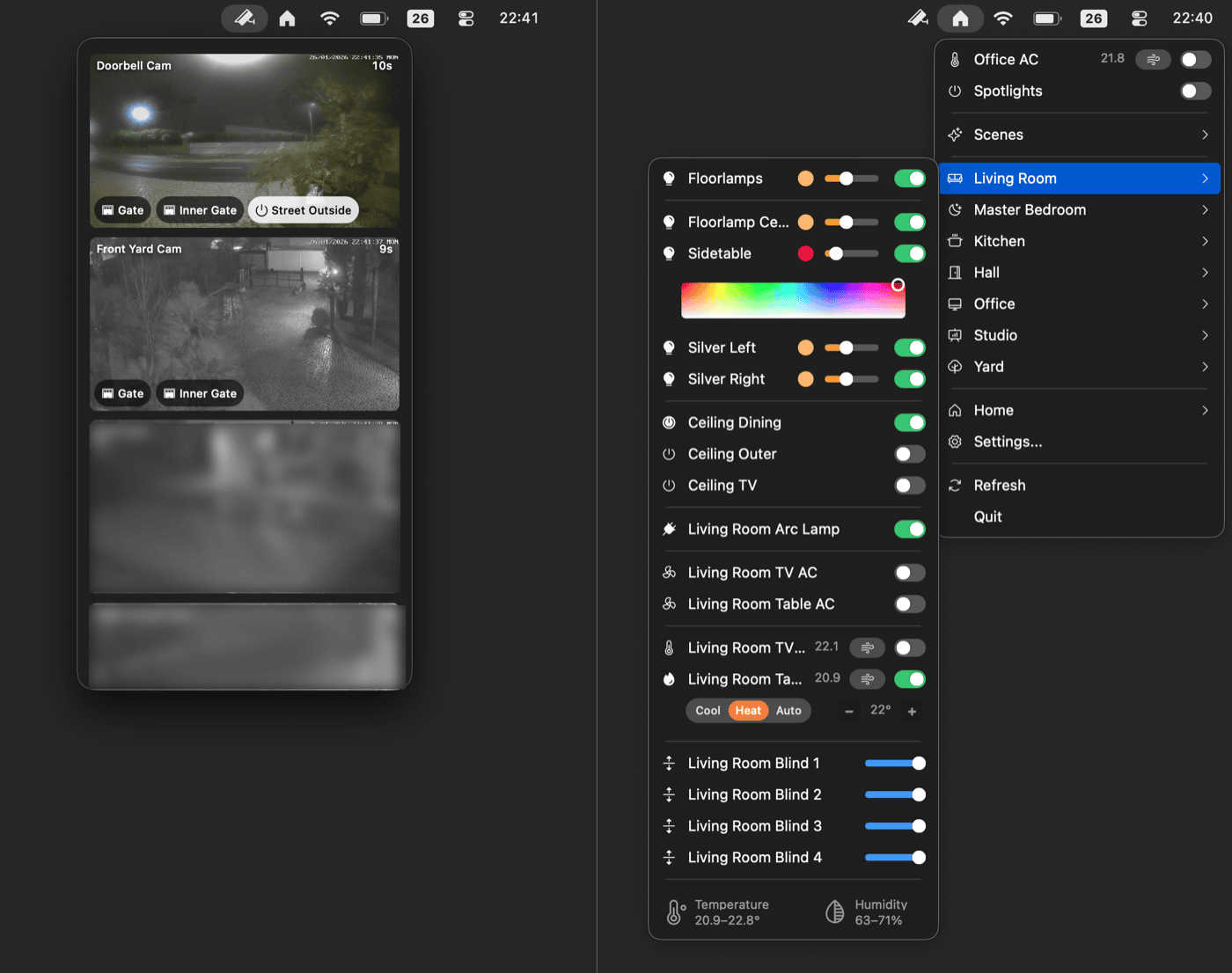Expand the Kitchen room chevron

1204,240
